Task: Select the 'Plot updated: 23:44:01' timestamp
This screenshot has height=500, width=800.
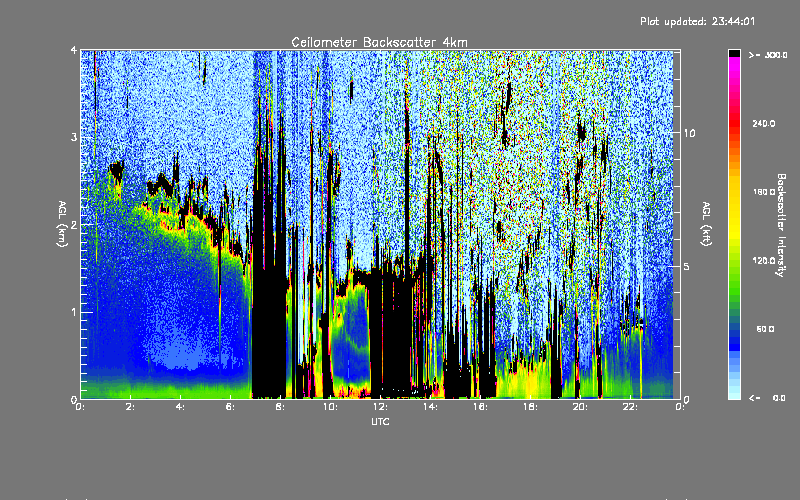Action: pyautogui.click(x=697, y=21)
